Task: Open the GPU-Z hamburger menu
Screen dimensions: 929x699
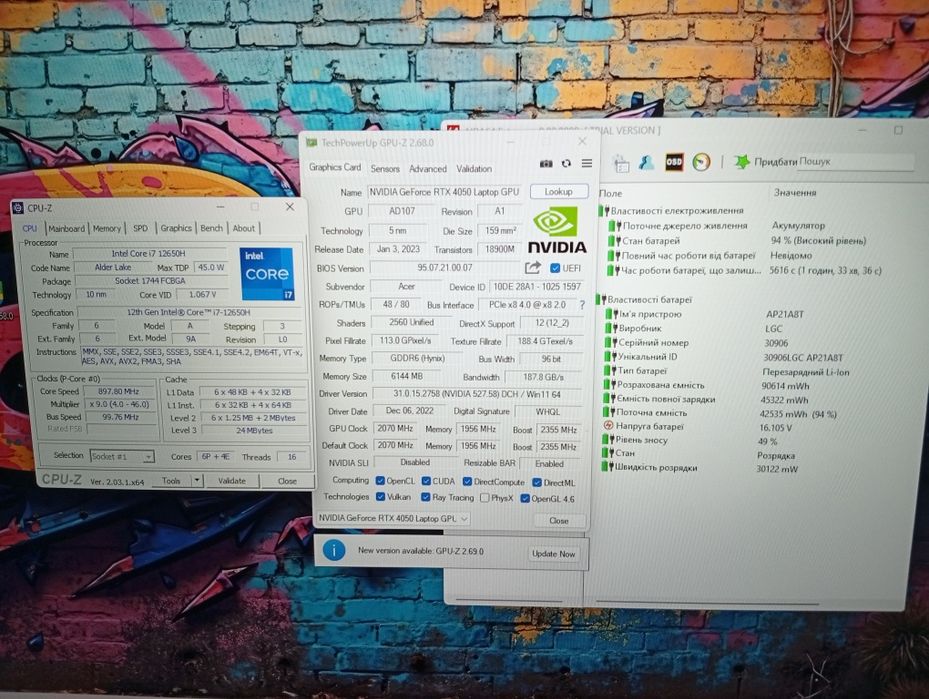Action: (x=587, y=163)
